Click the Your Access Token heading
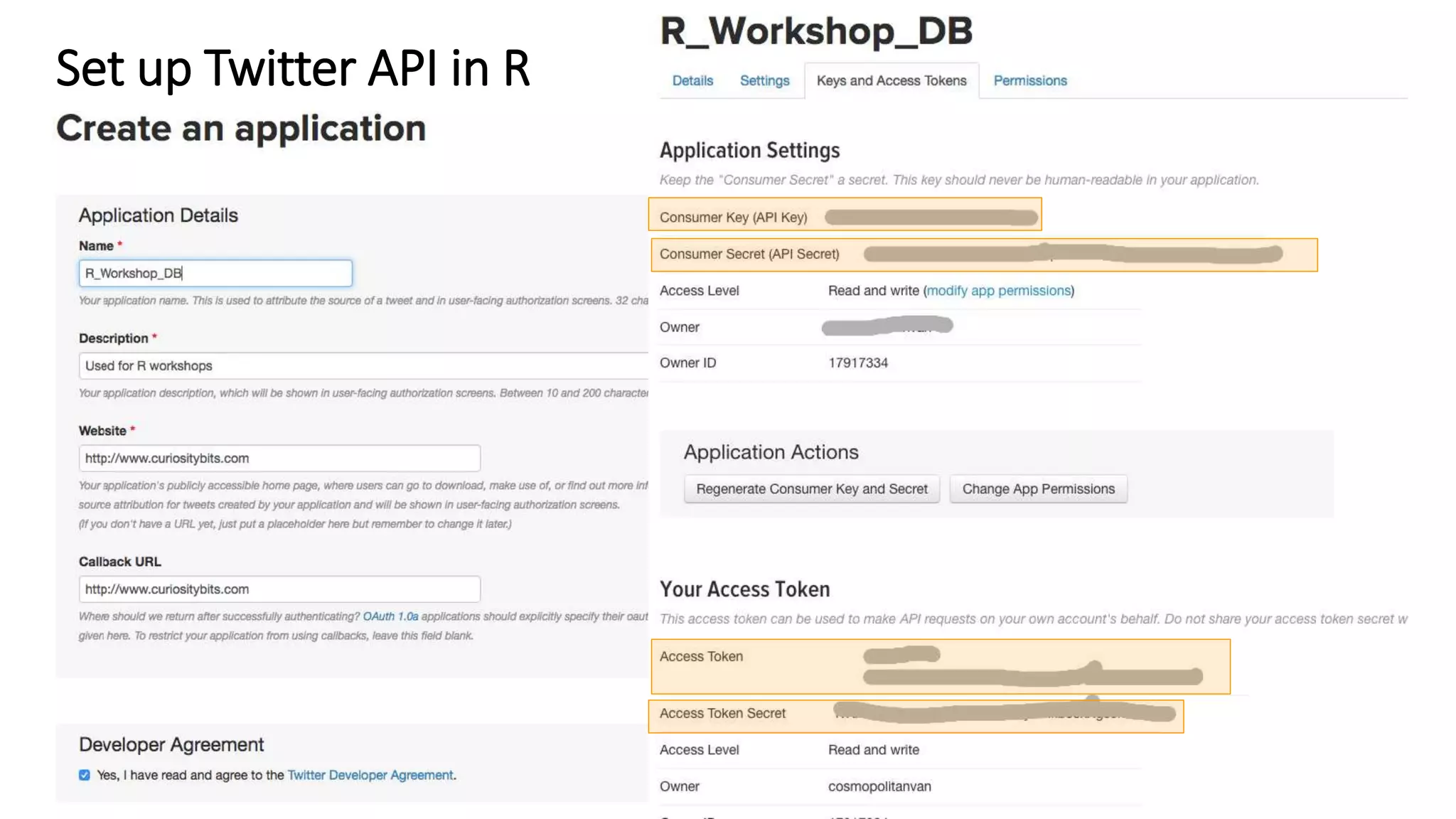The width and height of the screenshot is (1456, 819). click(745, 589)
